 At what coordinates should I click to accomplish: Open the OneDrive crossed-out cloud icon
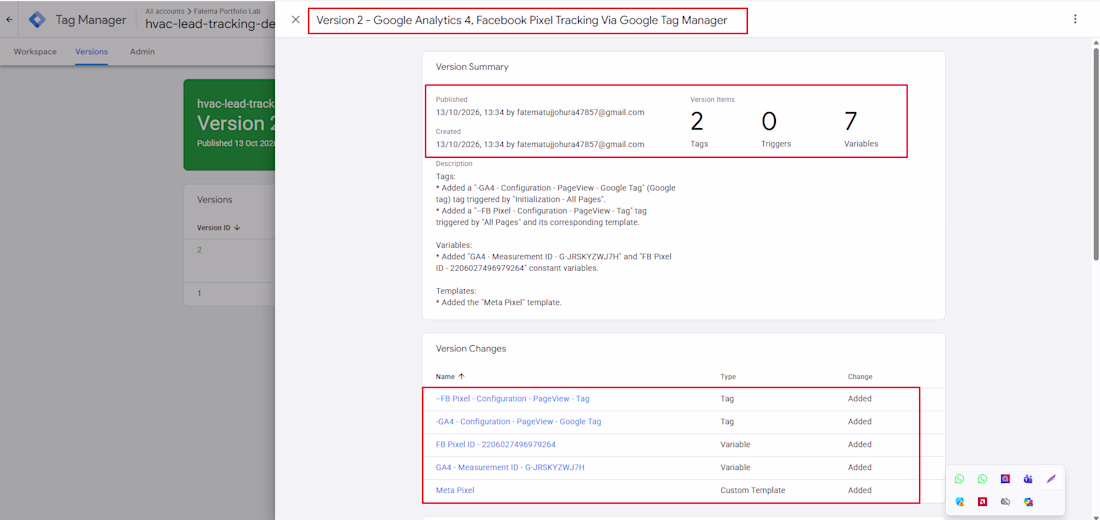pos(1005,502)
